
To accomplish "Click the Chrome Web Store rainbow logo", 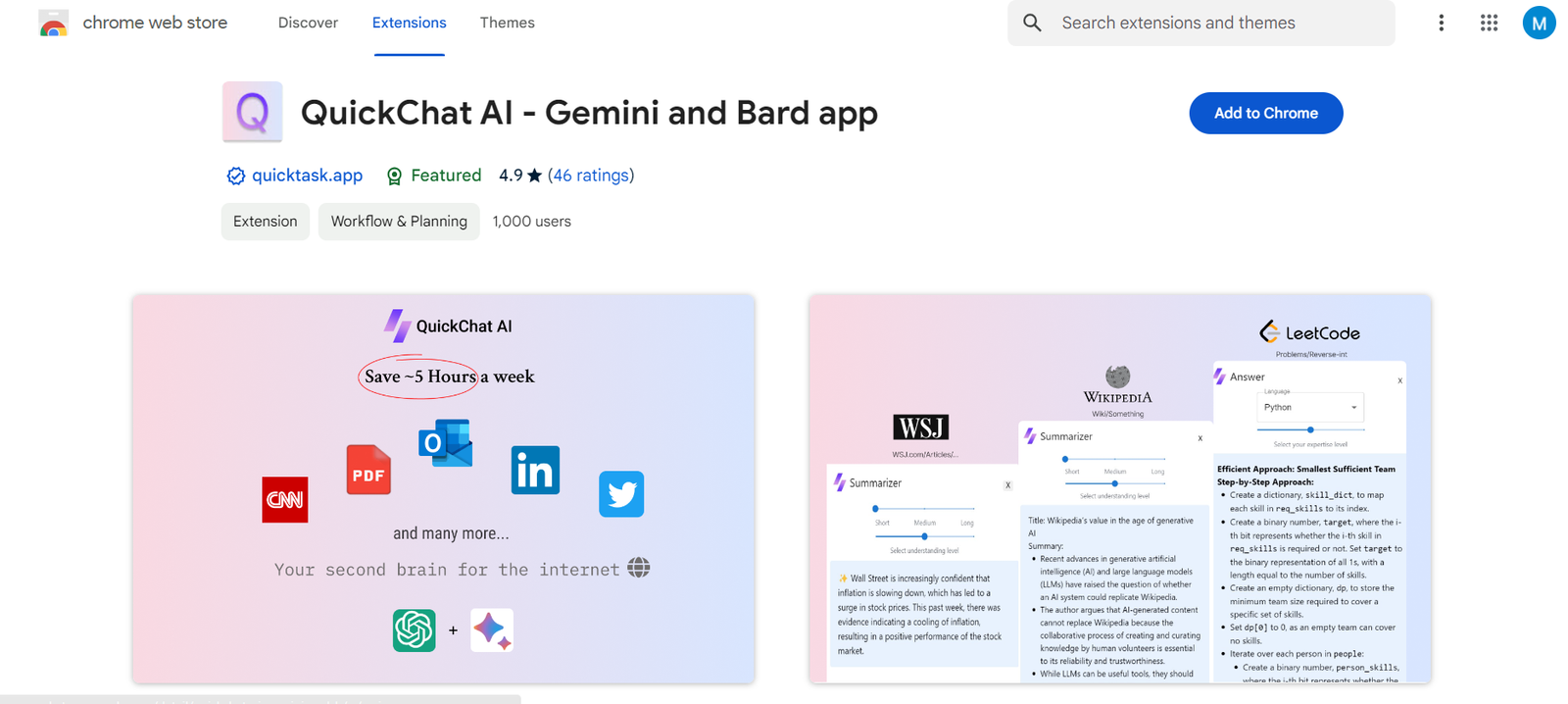I will click(x=54, y=24).
